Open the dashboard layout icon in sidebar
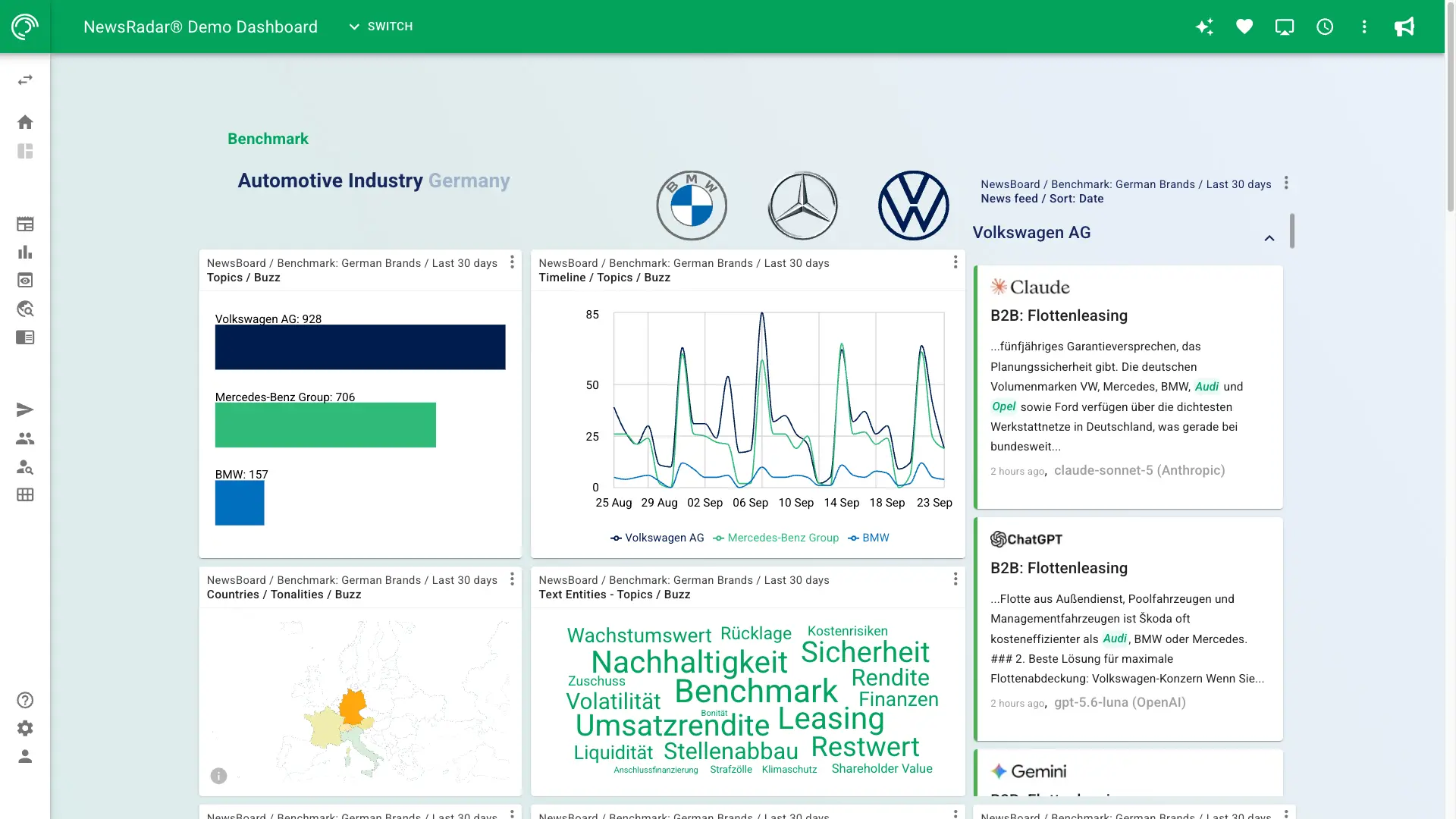This screenshot has height=819, width=1456. coord(25,151)
